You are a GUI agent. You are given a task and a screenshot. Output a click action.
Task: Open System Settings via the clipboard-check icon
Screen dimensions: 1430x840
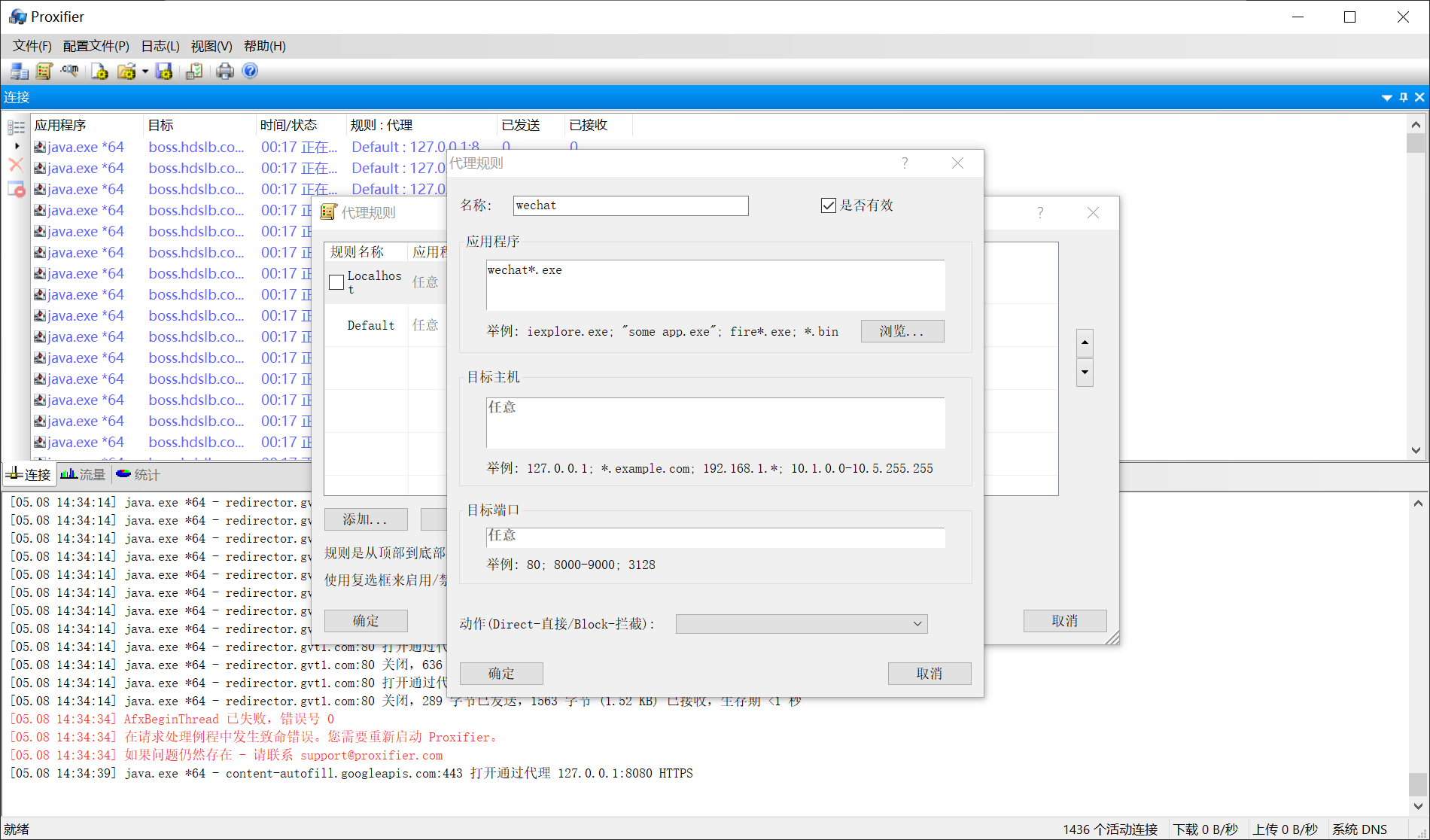[x=193, y=71]
